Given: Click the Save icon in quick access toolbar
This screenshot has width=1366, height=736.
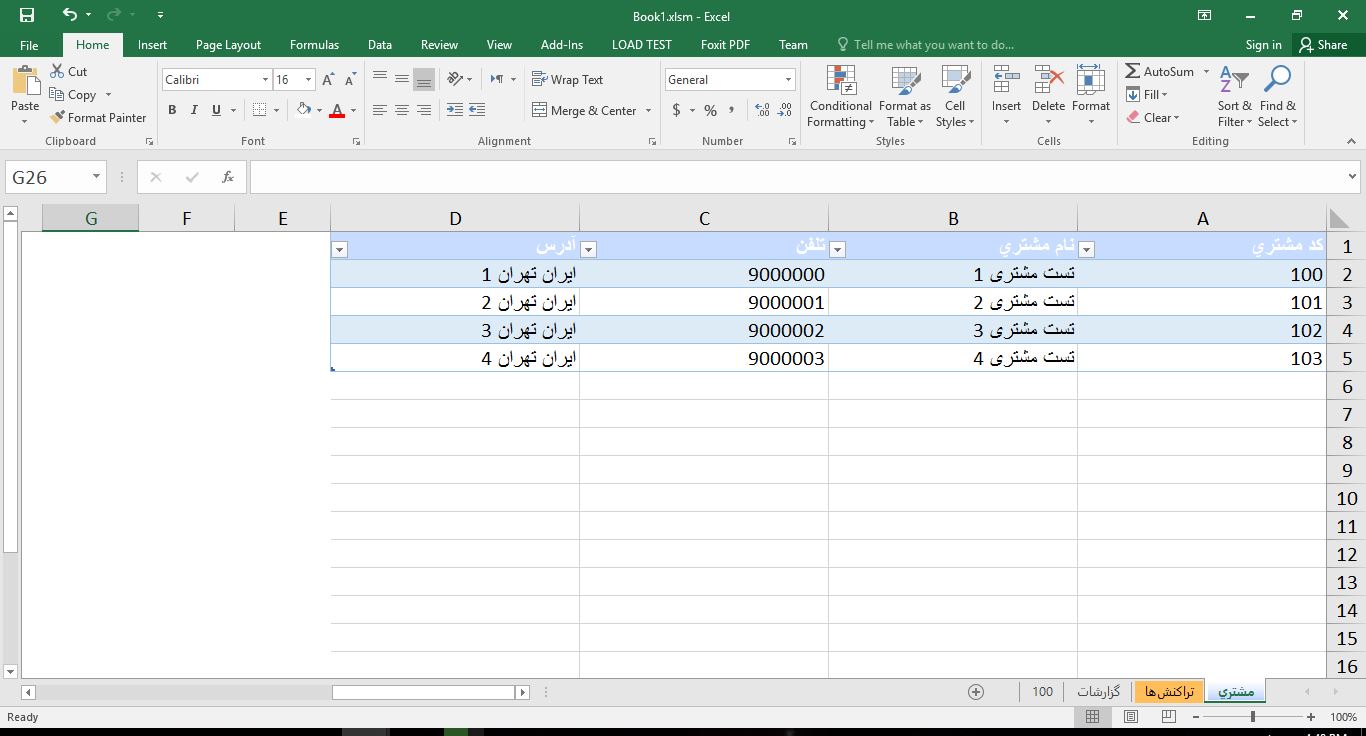Looking at the screenshot, I should pos(27,15).
